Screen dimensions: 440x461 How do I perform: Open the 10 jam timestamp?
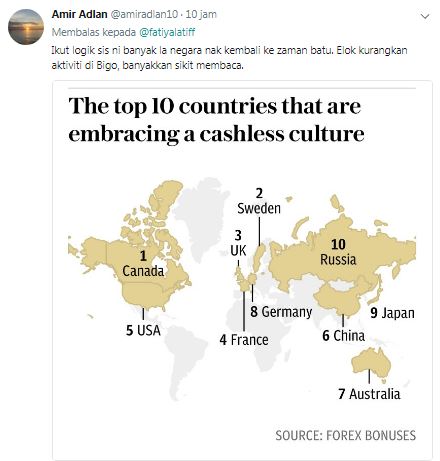(201, 14)
